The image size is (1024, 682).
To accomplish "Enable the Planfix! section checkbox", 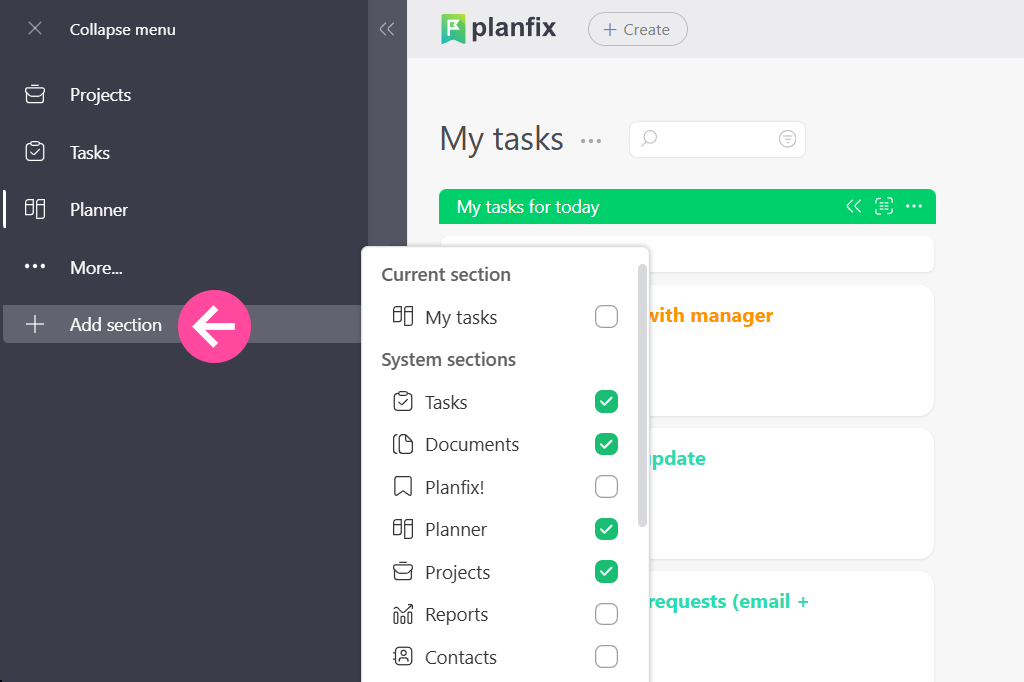I will point(606,486).
